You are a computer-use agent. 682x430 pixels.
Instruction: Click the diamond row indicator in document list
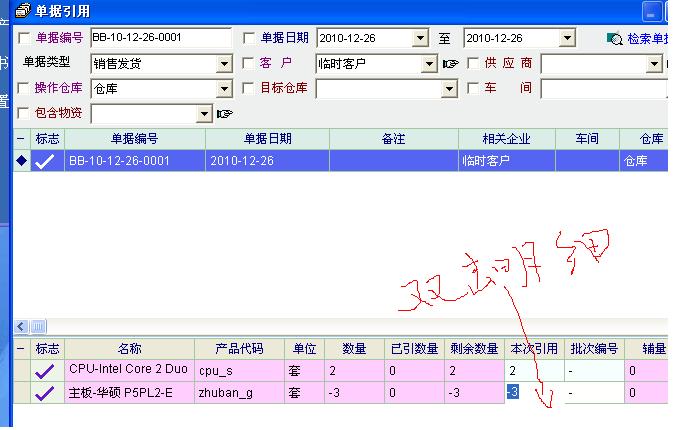point(21,161)
